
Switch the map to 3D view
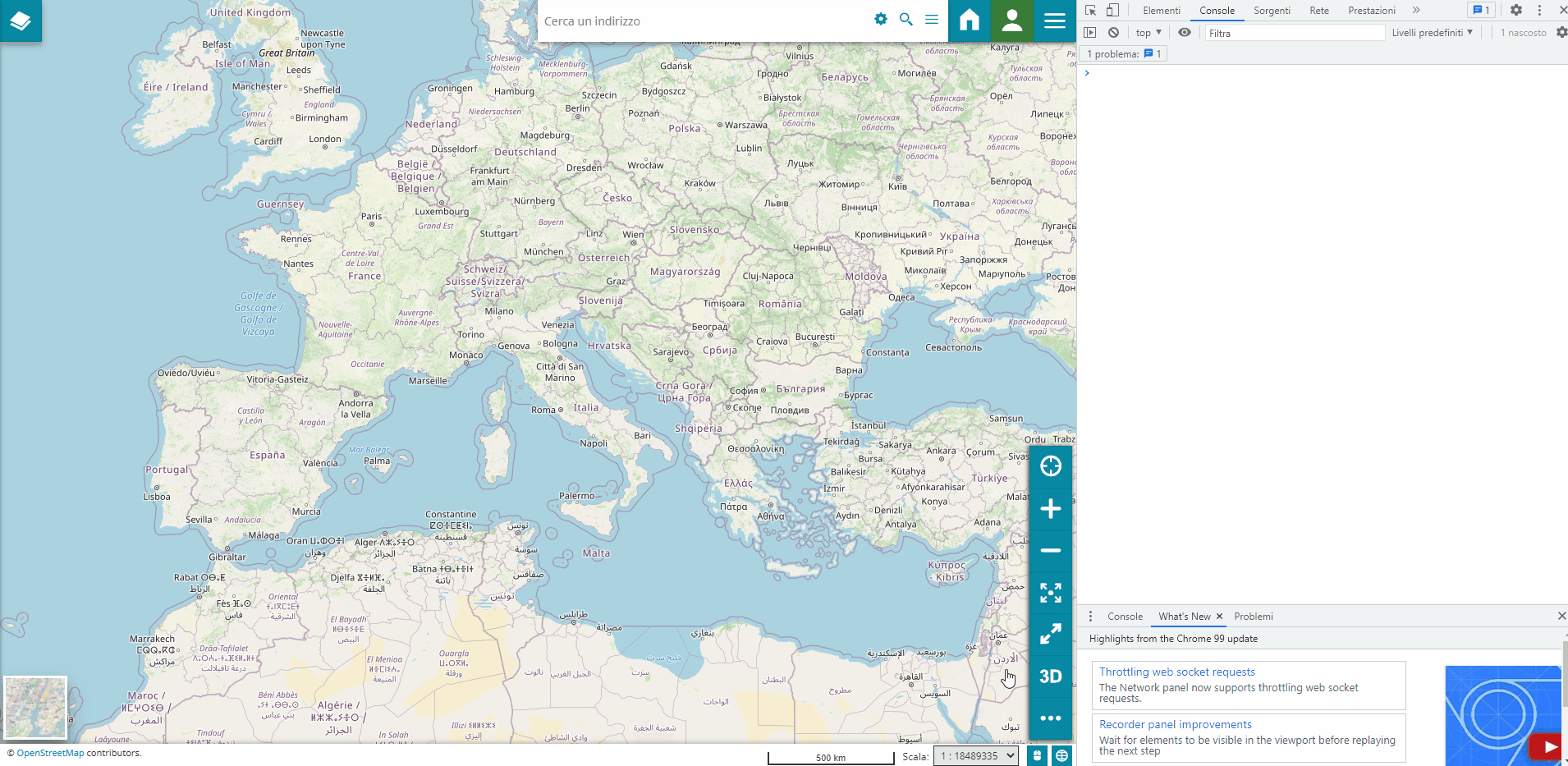(1050, 676)
